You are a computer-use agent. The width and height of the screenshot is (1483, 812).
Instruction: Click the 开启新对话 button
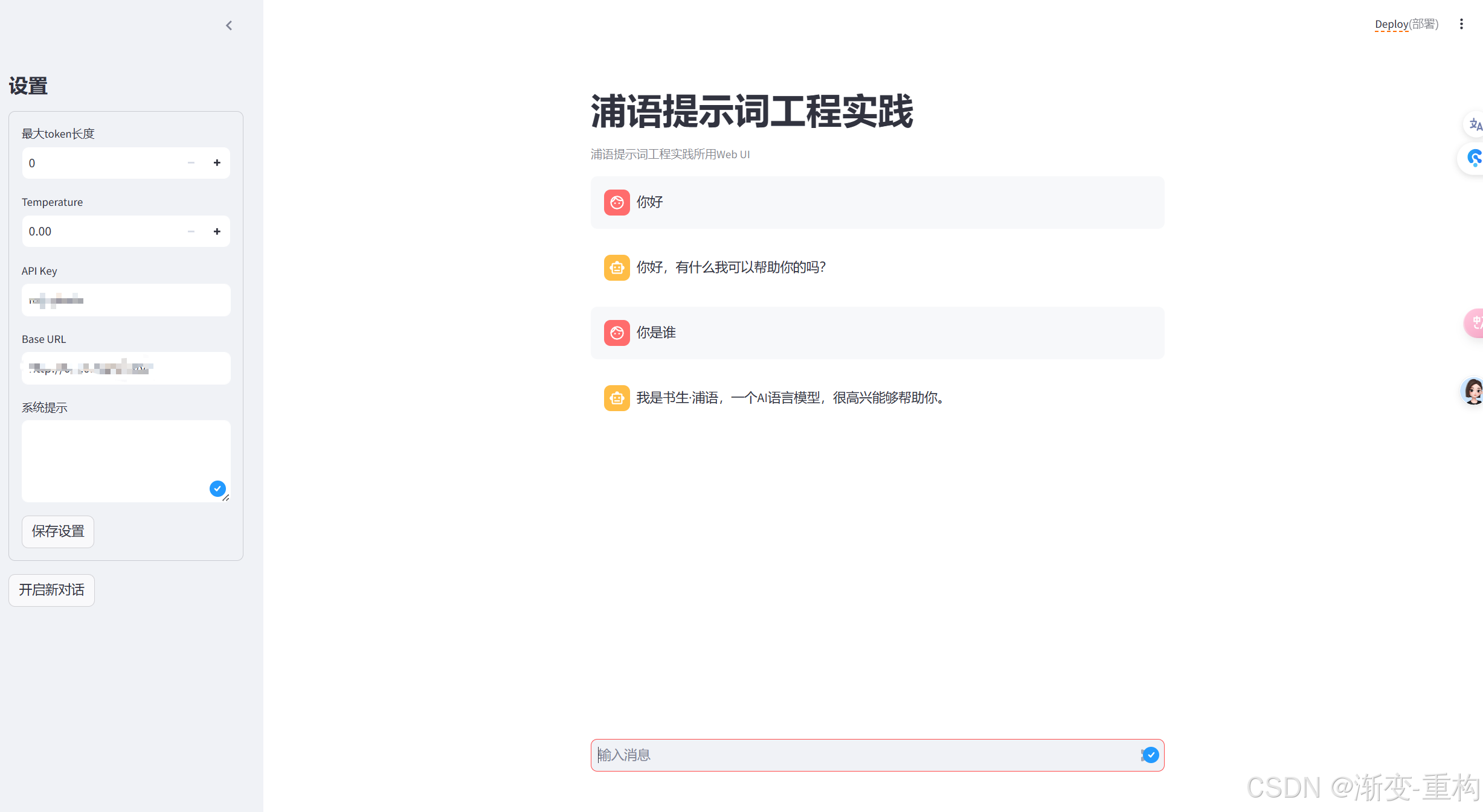point(51,590)
